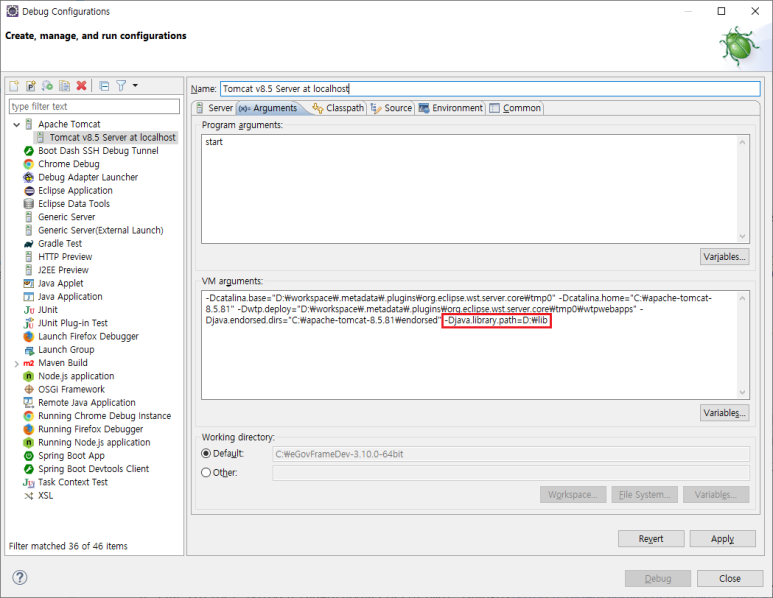Switch to the Environment tab
This screenshot has height=598, width=773.
(451, 108)
